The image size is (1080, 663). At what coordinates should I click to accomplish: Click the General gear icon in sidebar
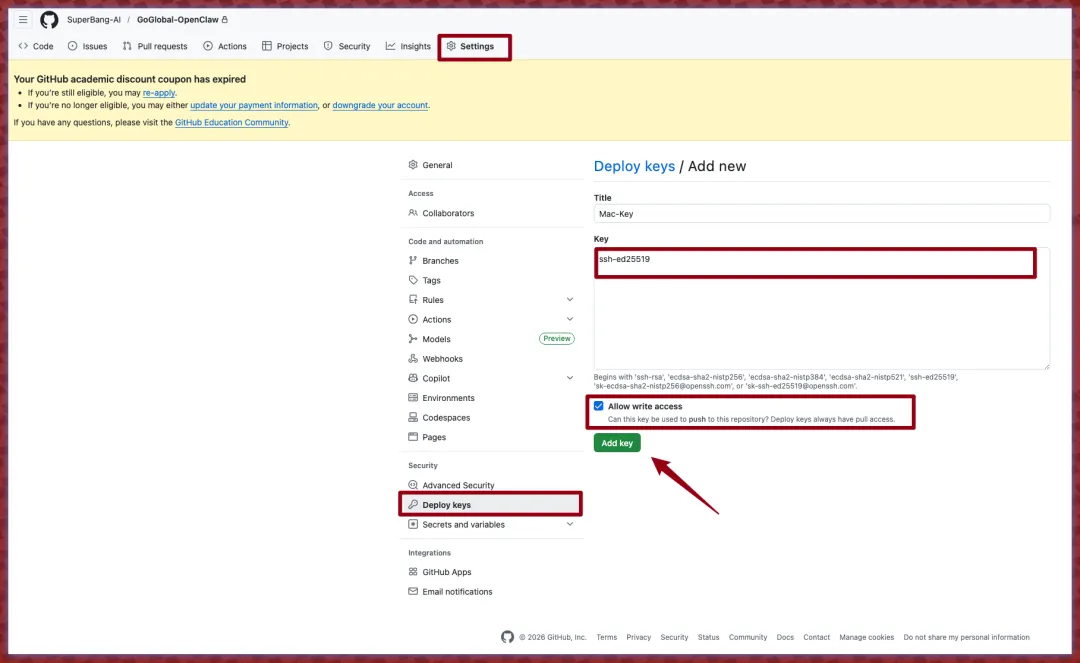click(413, 165)
